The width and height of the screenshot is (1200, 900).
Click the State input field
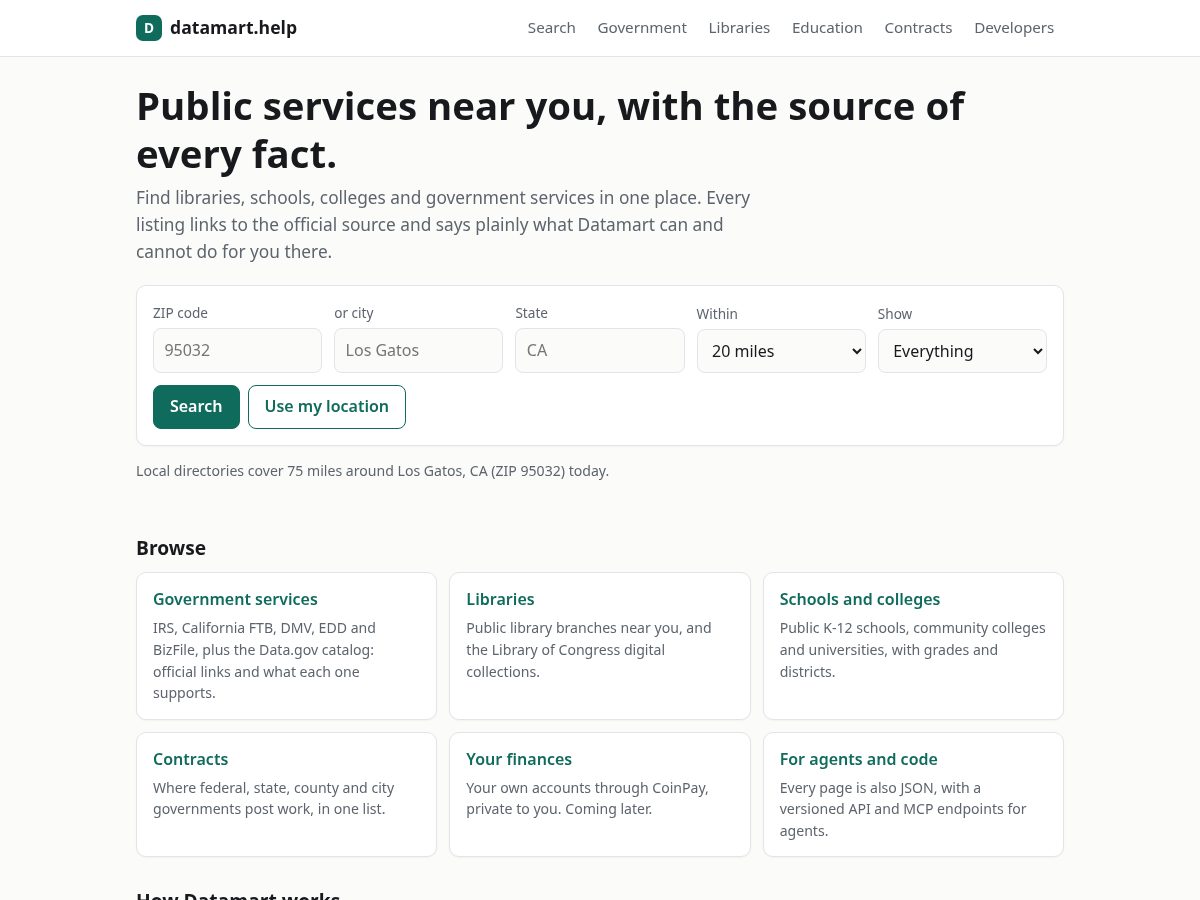600,351
